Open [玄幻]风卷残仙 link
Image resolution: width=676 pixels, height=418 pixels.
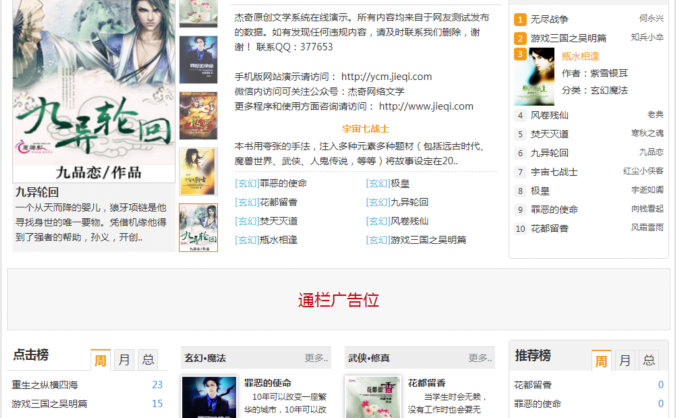click(x=397, y=221)
